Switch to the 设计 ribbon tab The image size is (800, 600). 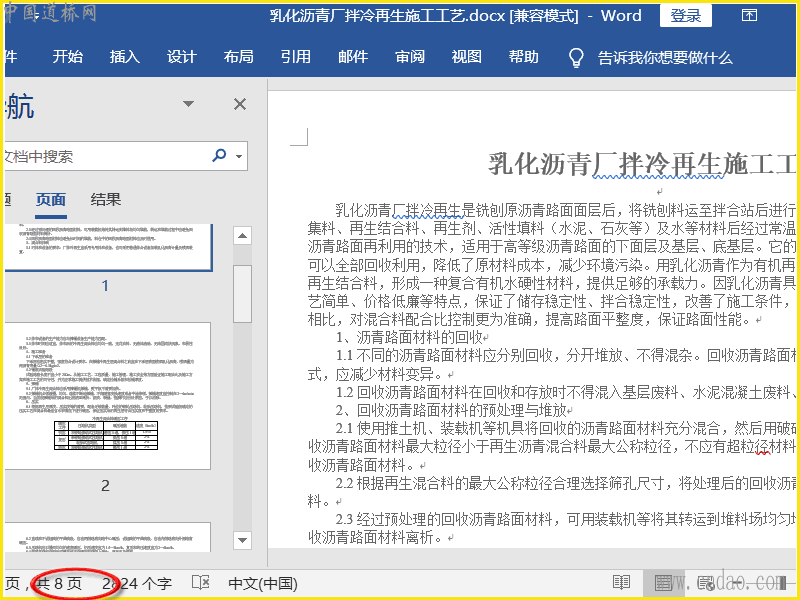pyautogui.click(x=182, y=57)
